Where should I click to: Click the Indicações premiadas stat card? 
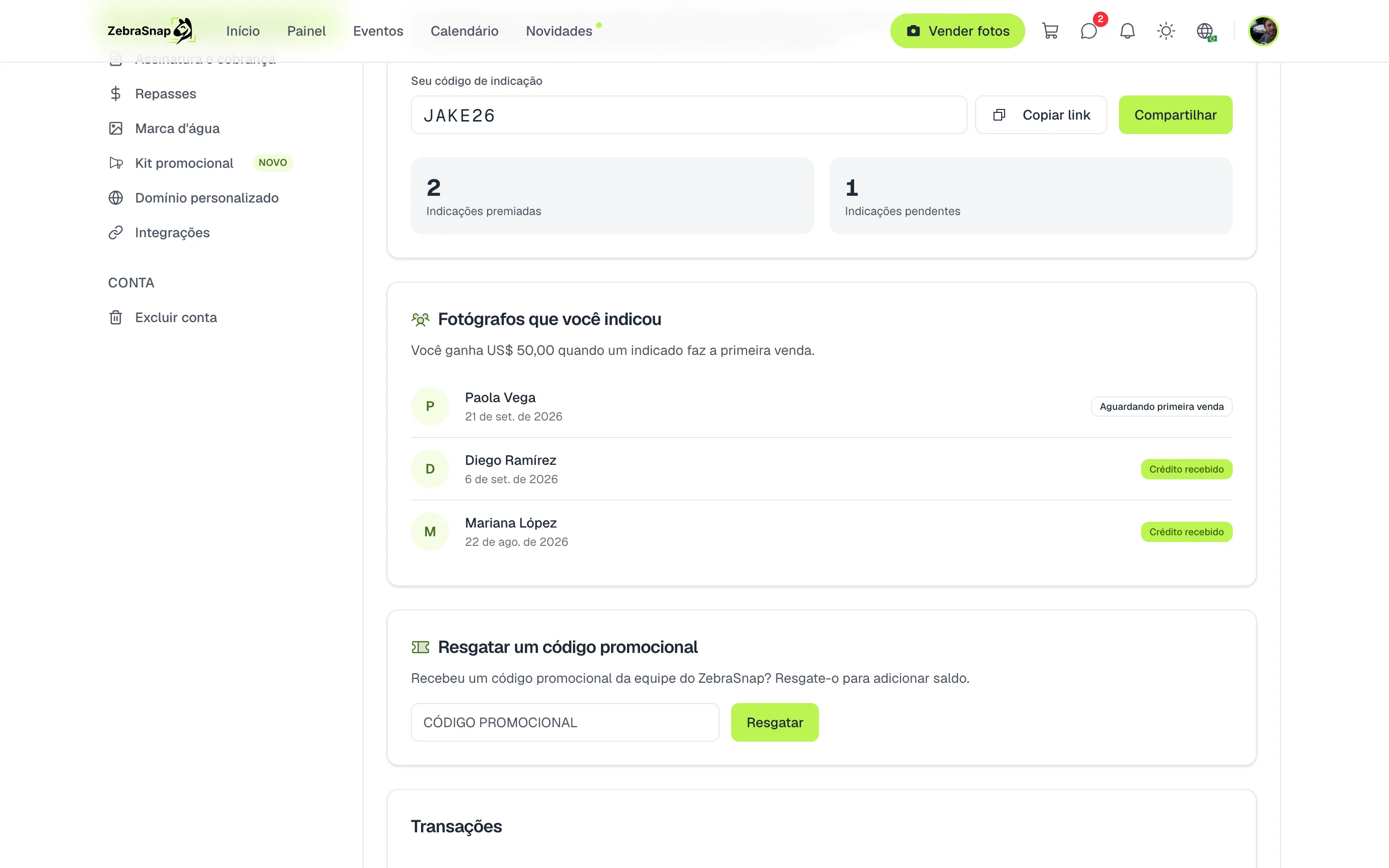612,196
